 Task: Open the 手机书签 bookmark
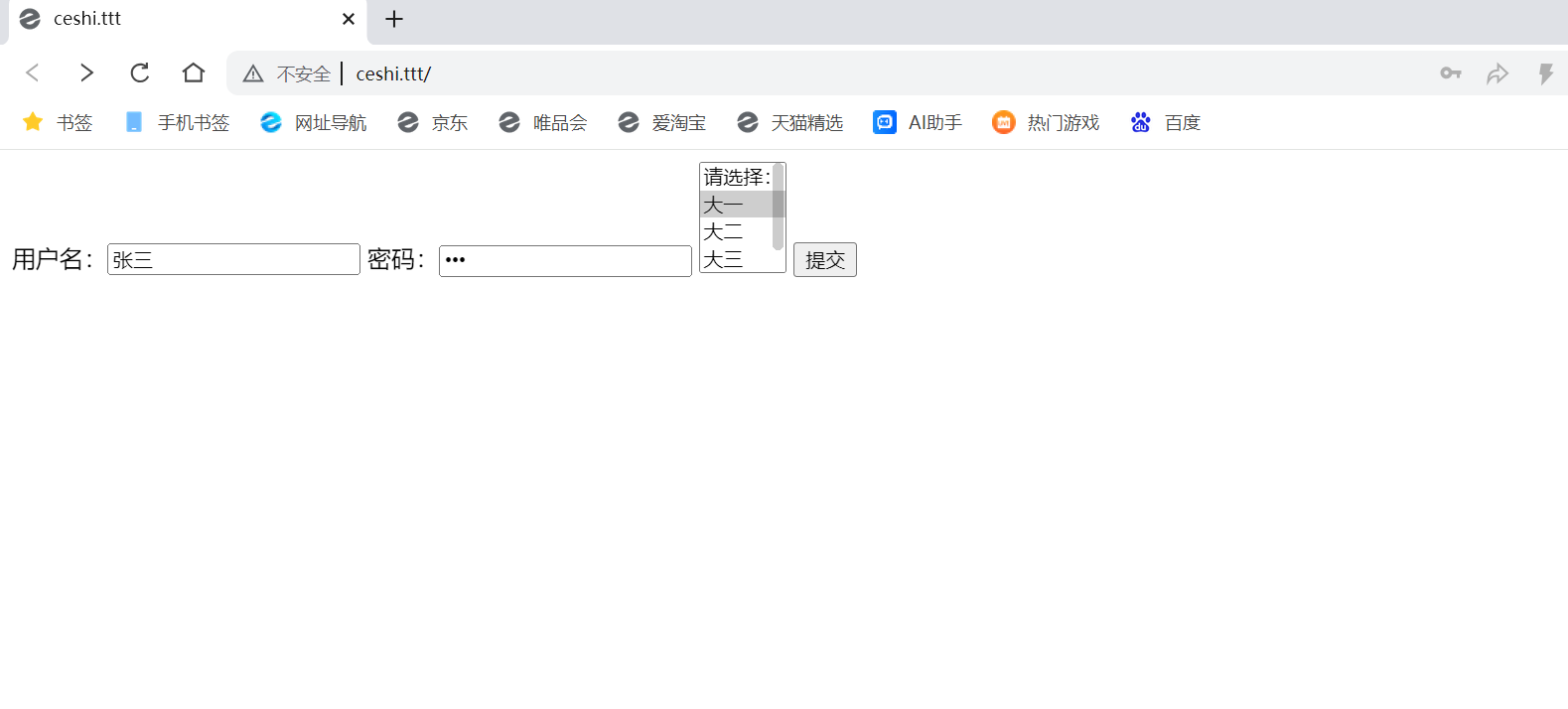point(177,122)
